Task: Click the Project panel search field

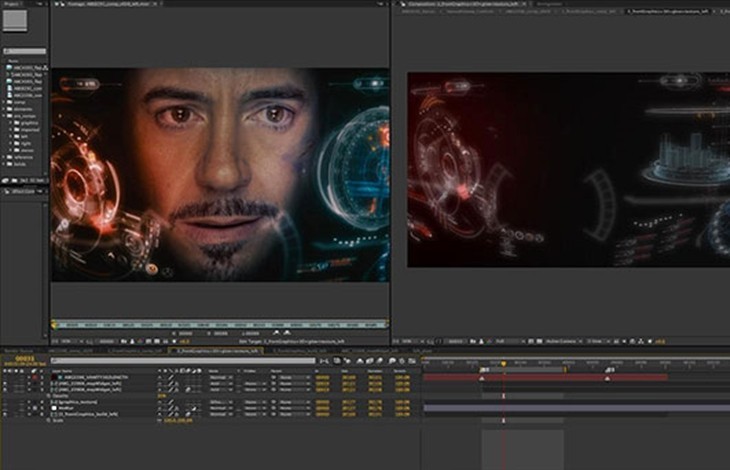Action: click(x=24, y=51)
